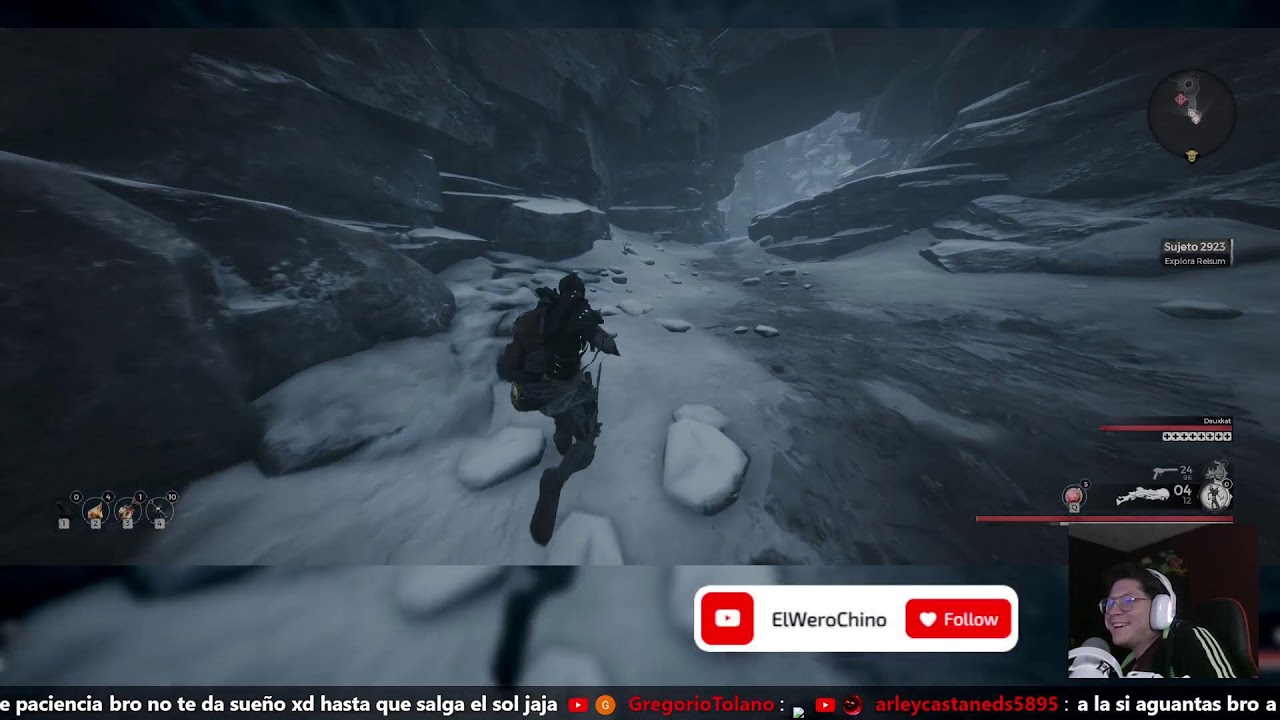Click the white player marker on minimap
Image resolution: width=1280 pixels, height=720 pixels.
[x=1193, y=116]
